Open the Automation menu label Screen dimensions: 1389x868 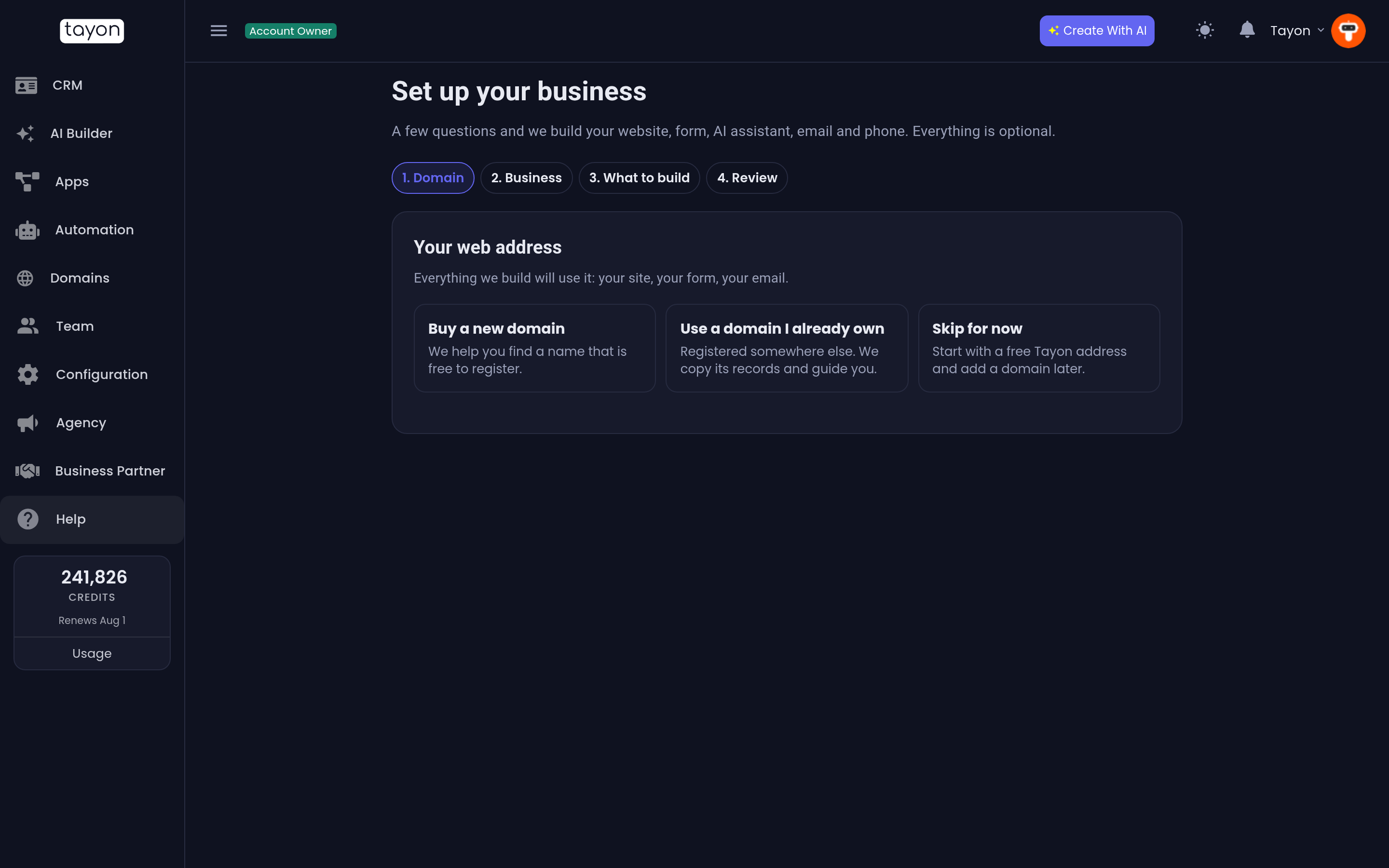95,230
